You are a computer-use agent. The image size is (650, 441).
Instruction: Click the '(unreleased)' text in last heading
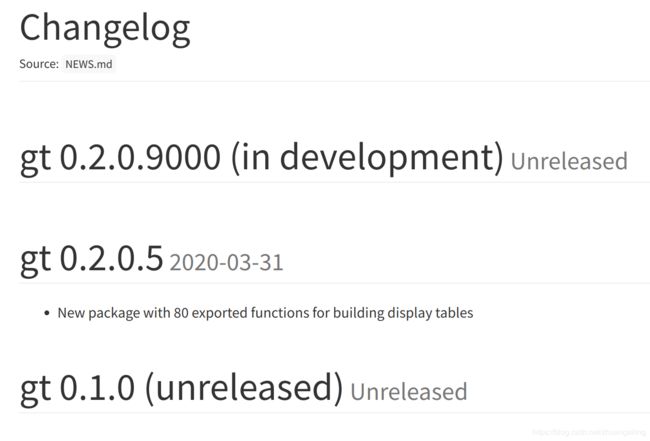tap(244, 388)
